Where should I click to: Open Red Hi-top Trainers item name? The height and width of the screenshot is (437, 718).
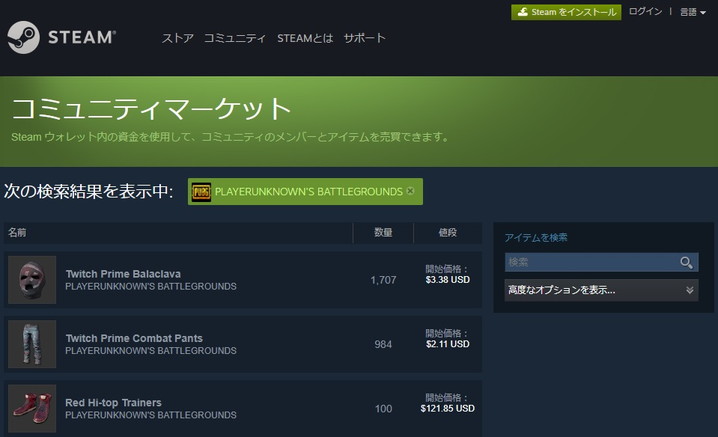(113, 403)
